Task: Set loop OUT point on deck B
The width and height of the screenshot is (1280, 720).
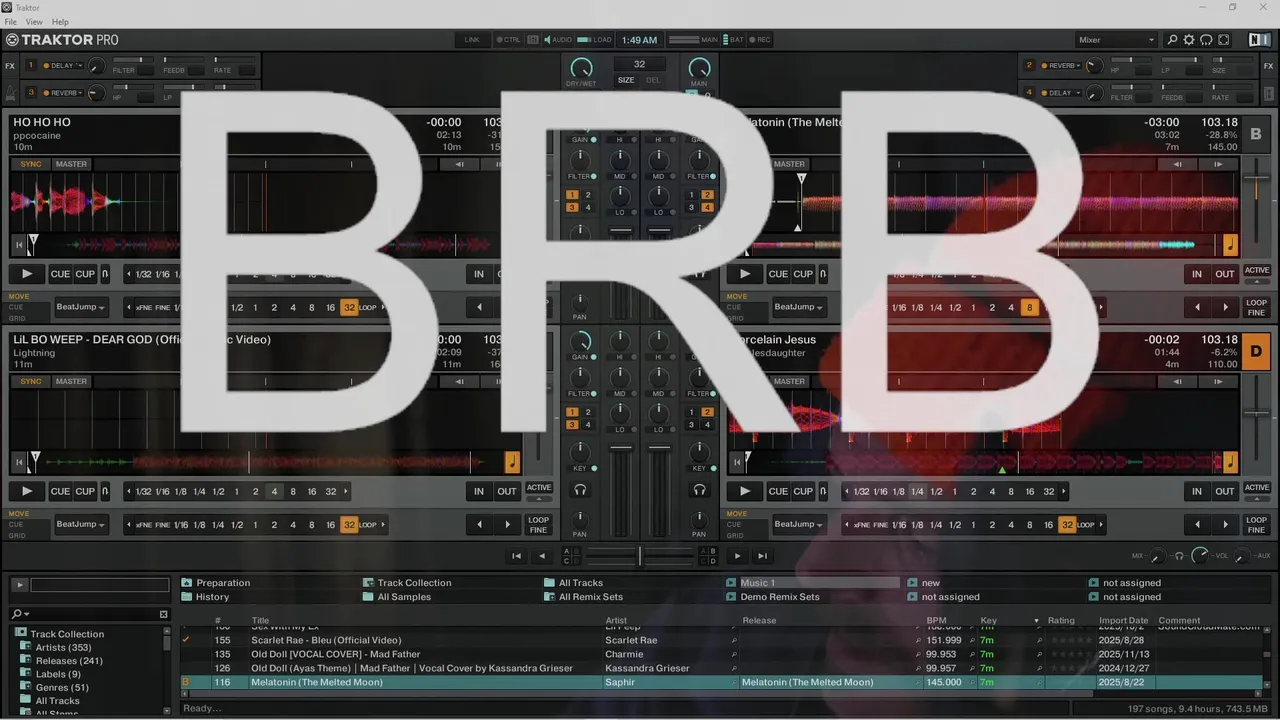Action: click(x=1225, y=274)
